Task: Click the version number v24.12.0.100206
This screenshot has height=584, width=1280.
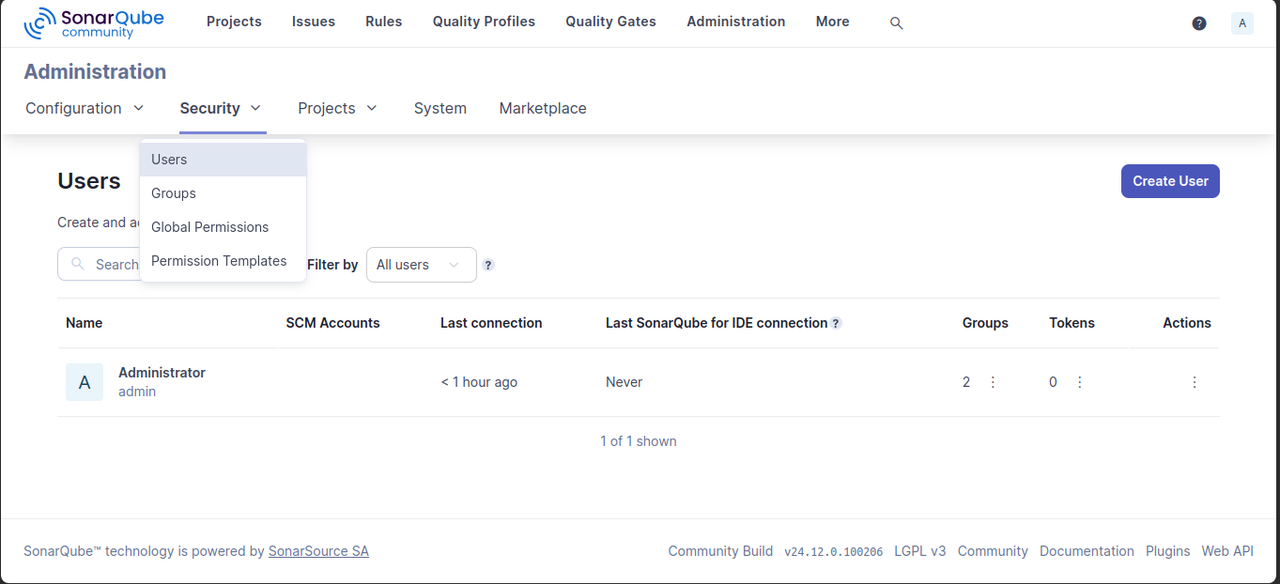Action: [833, 551]
